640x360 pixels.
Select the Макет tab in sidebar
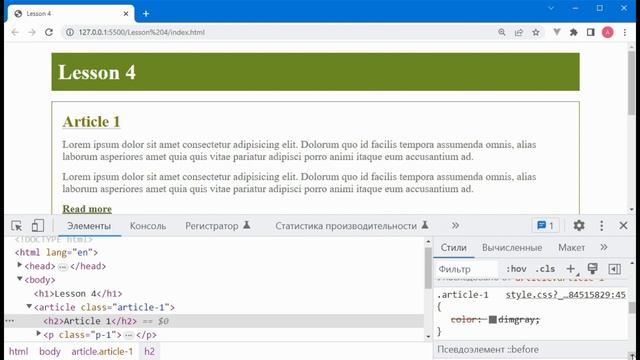click(571, 247)
